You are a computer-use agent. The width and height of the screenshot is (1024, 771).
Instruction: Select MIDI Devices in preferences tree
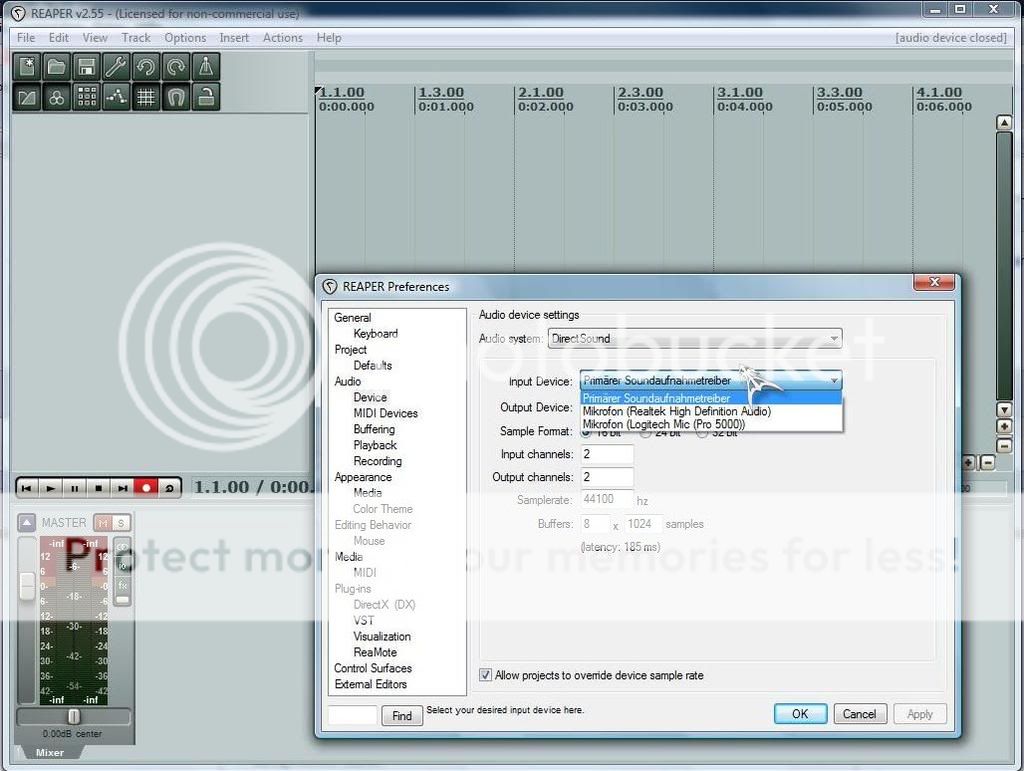(x=385, y=413)
